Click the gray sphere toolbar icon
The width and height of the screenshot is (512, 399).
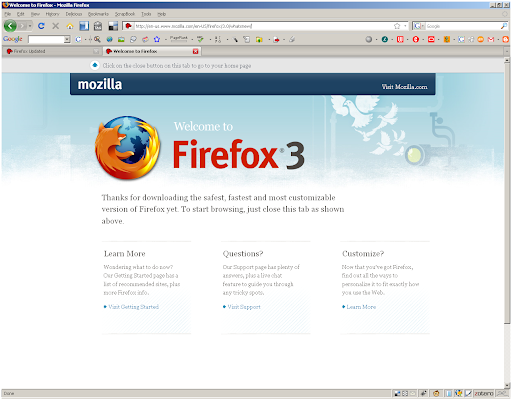tap(369, 39)
